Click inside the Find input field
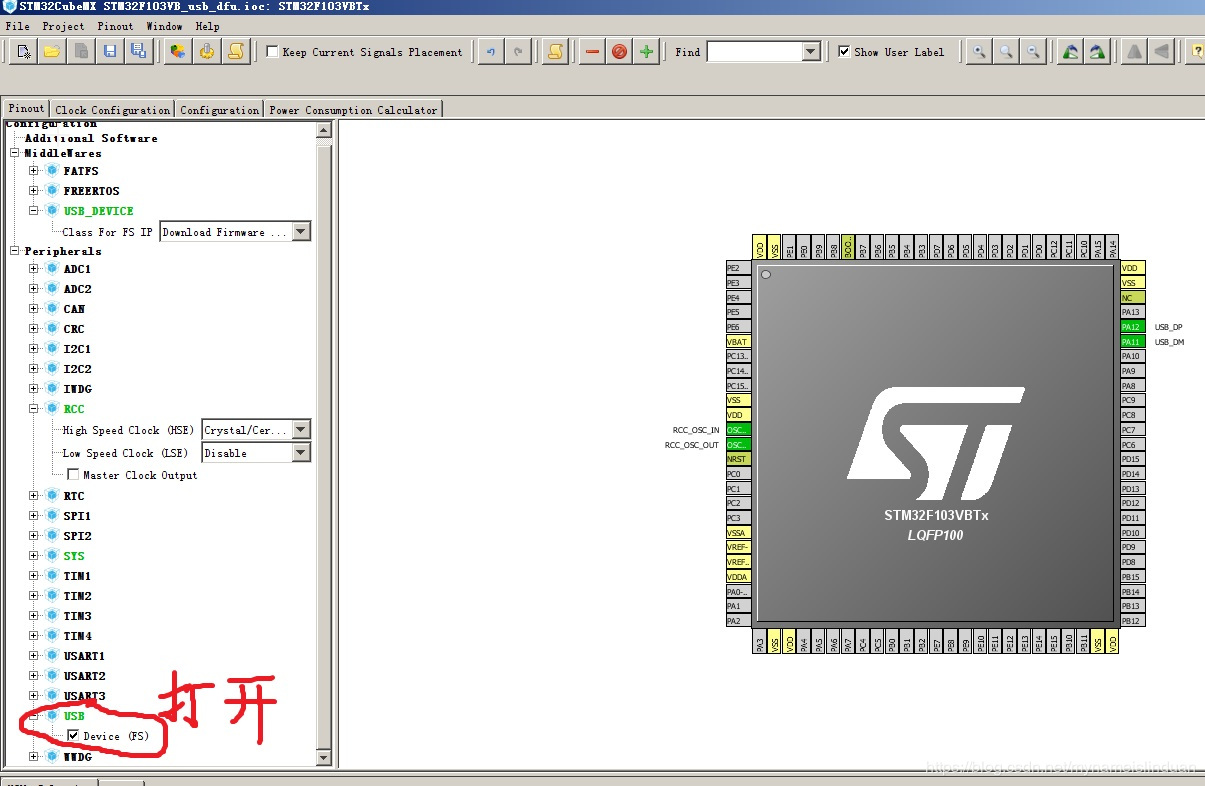The height and width of the screenshot is (786, 1205). click(754, 52)
